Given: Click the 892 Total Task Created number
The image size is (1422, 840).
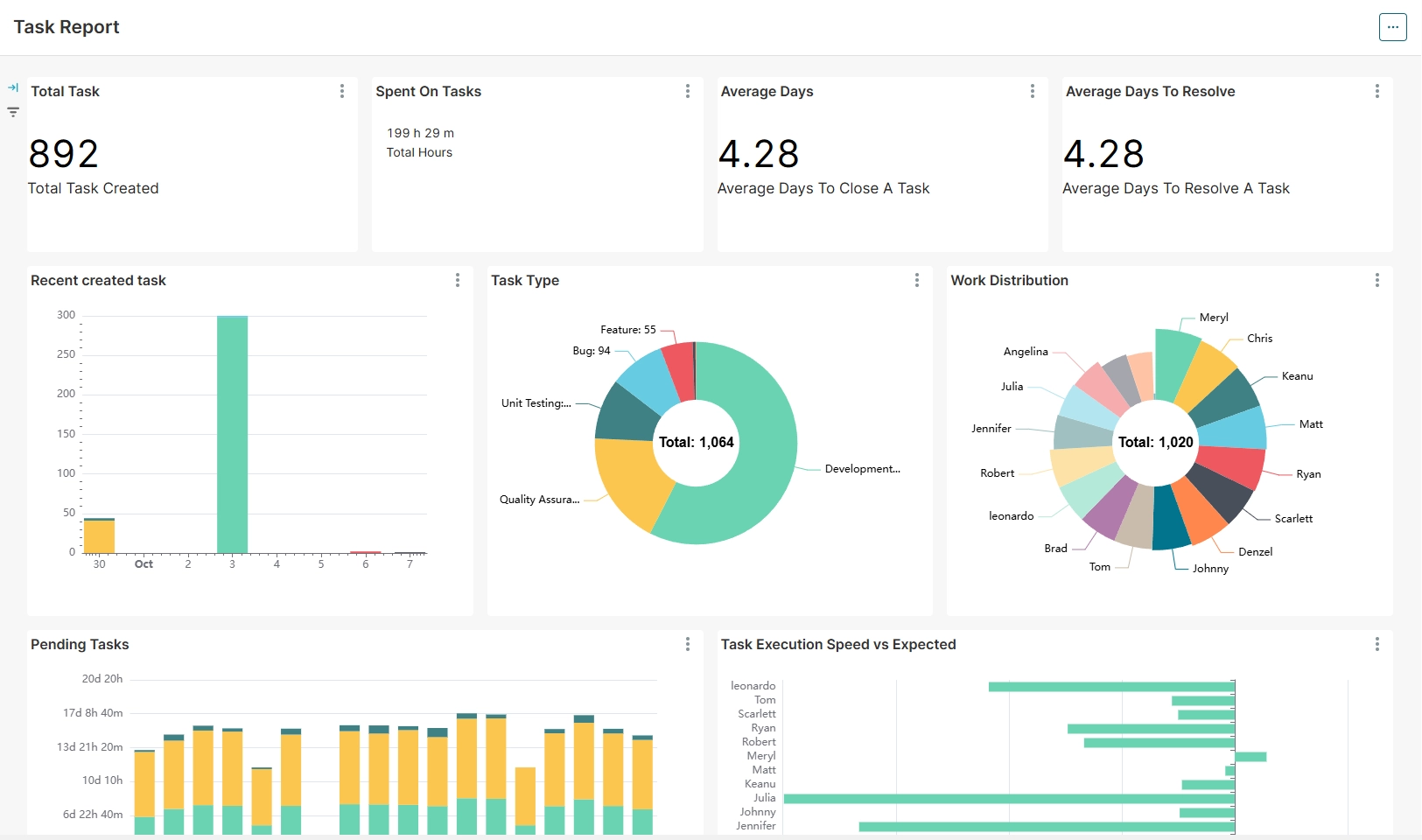Looking at the screenshot, I should 64,155.
